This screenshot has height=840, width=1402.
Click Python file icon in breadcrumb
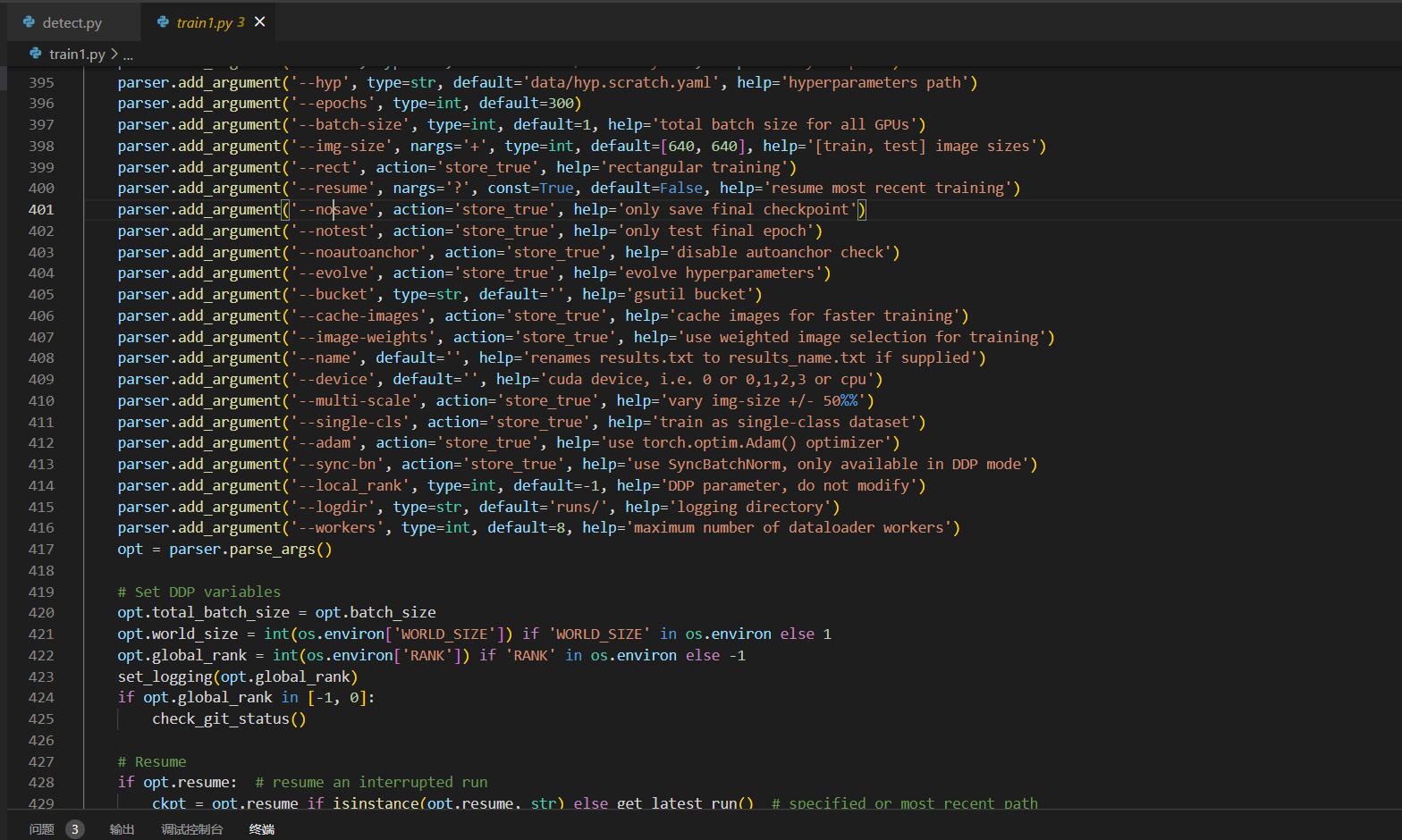click(36, 55)
